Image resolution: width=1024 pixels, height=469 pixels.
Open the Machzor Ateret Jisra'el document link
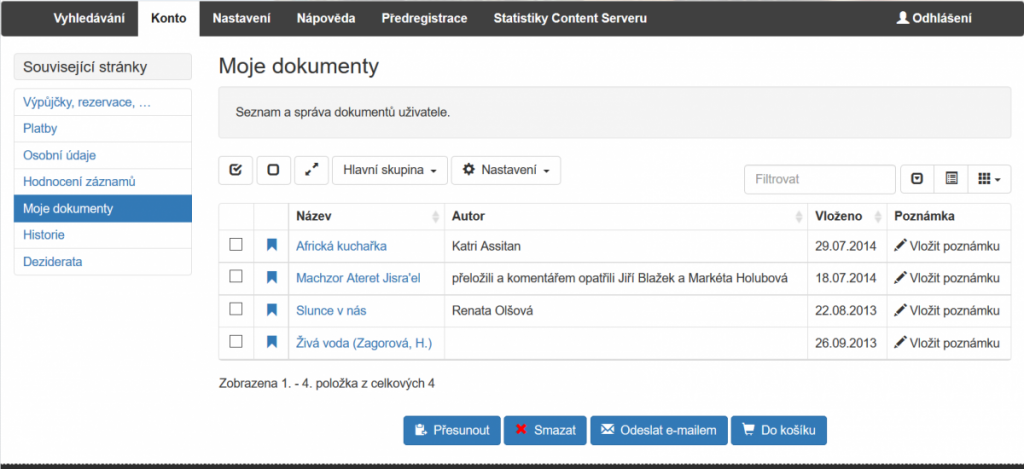click(358, 278)
